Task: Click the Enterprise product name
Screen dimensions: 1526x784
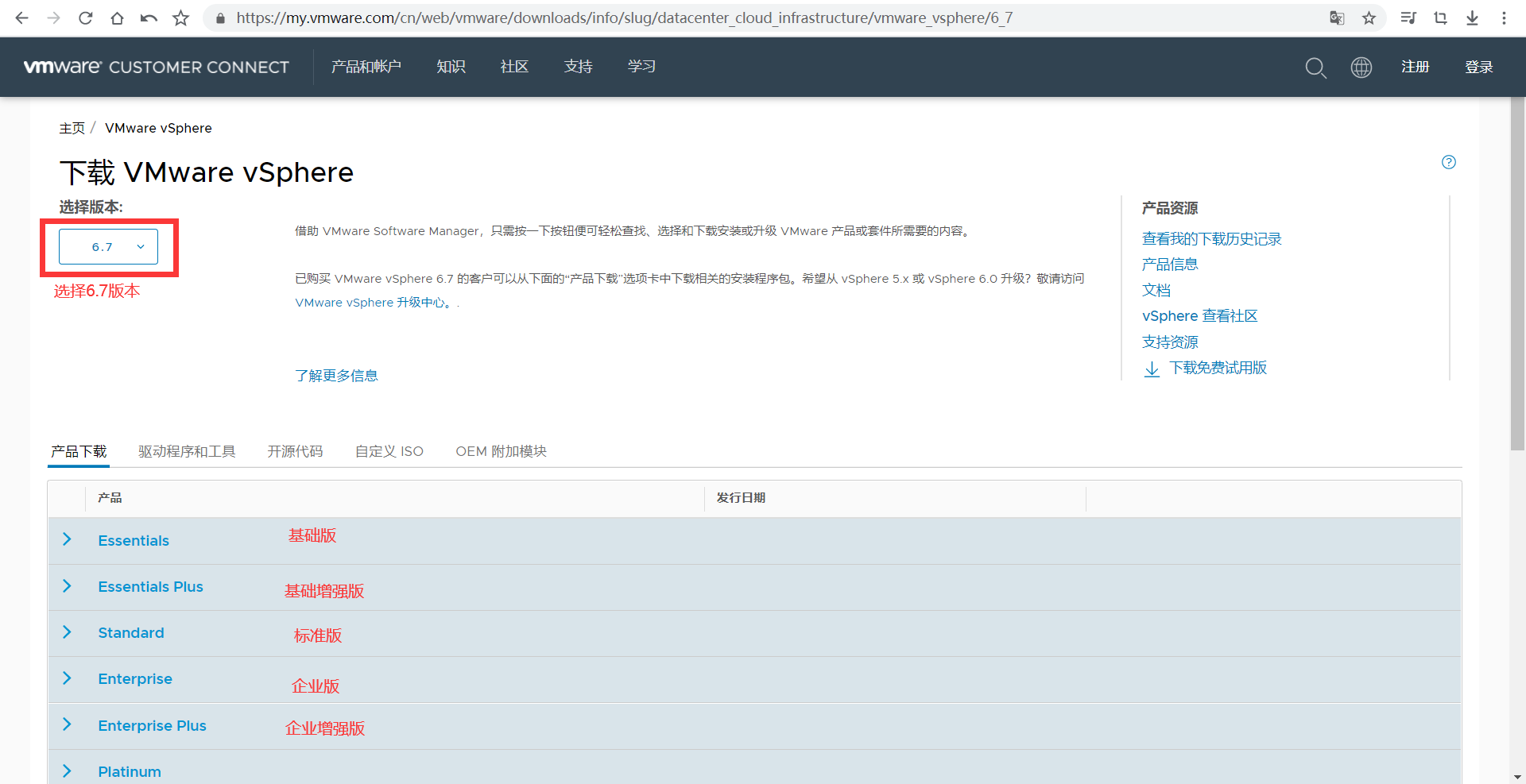Action: tap(135, 679)
